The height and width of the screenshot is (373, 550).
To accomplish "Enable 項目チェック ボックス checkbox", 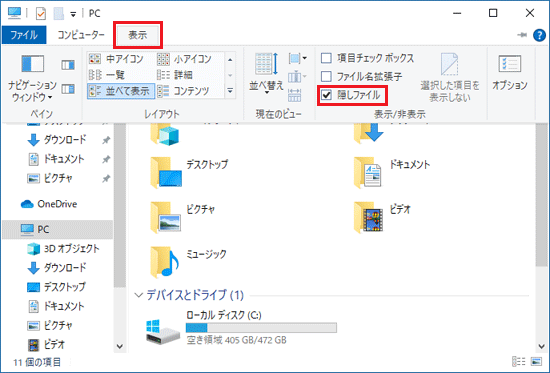I will pos(326,58).
